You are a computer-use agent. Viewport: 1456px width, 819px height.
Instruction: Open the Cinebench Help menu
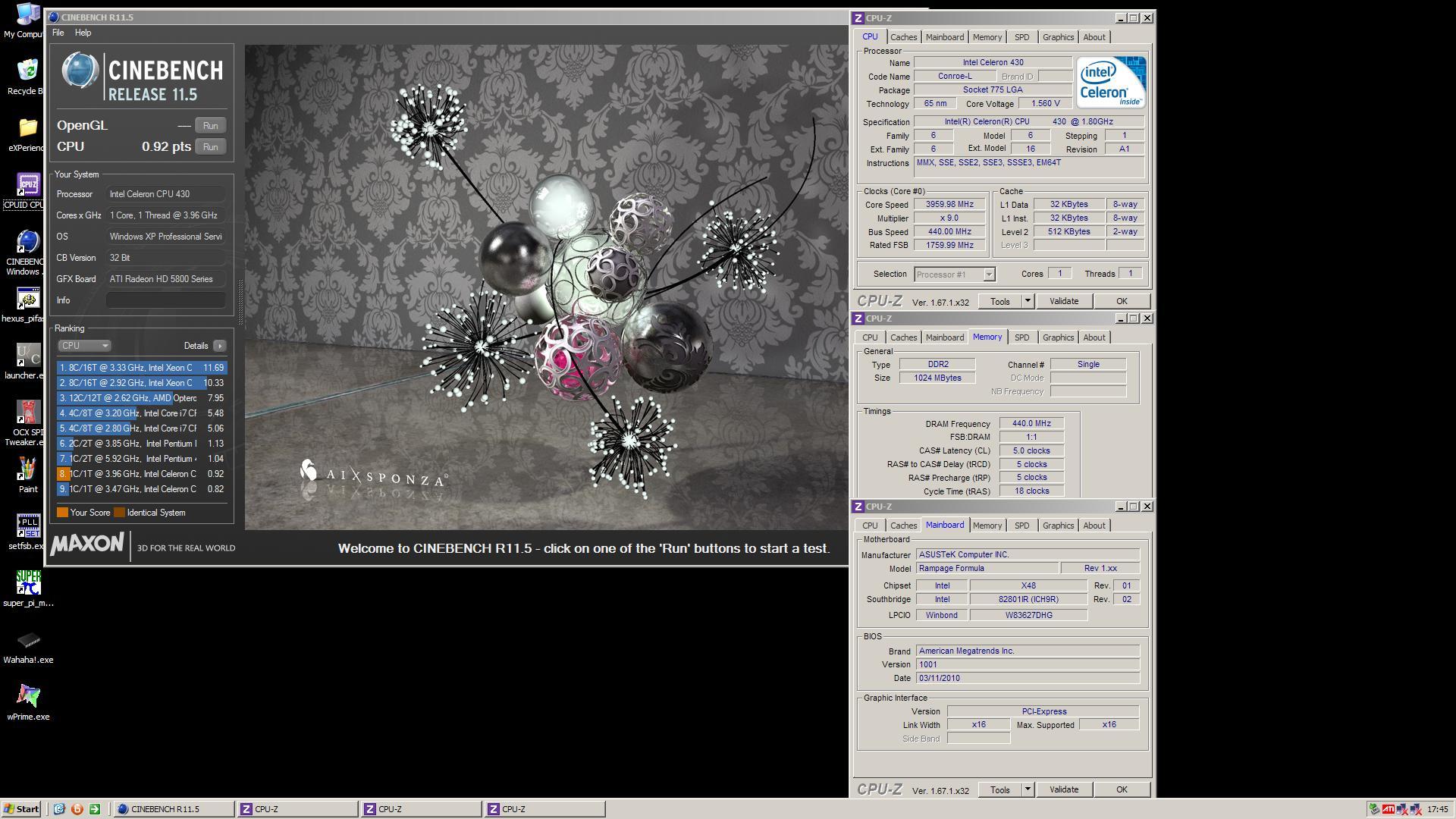coord(83,33)
